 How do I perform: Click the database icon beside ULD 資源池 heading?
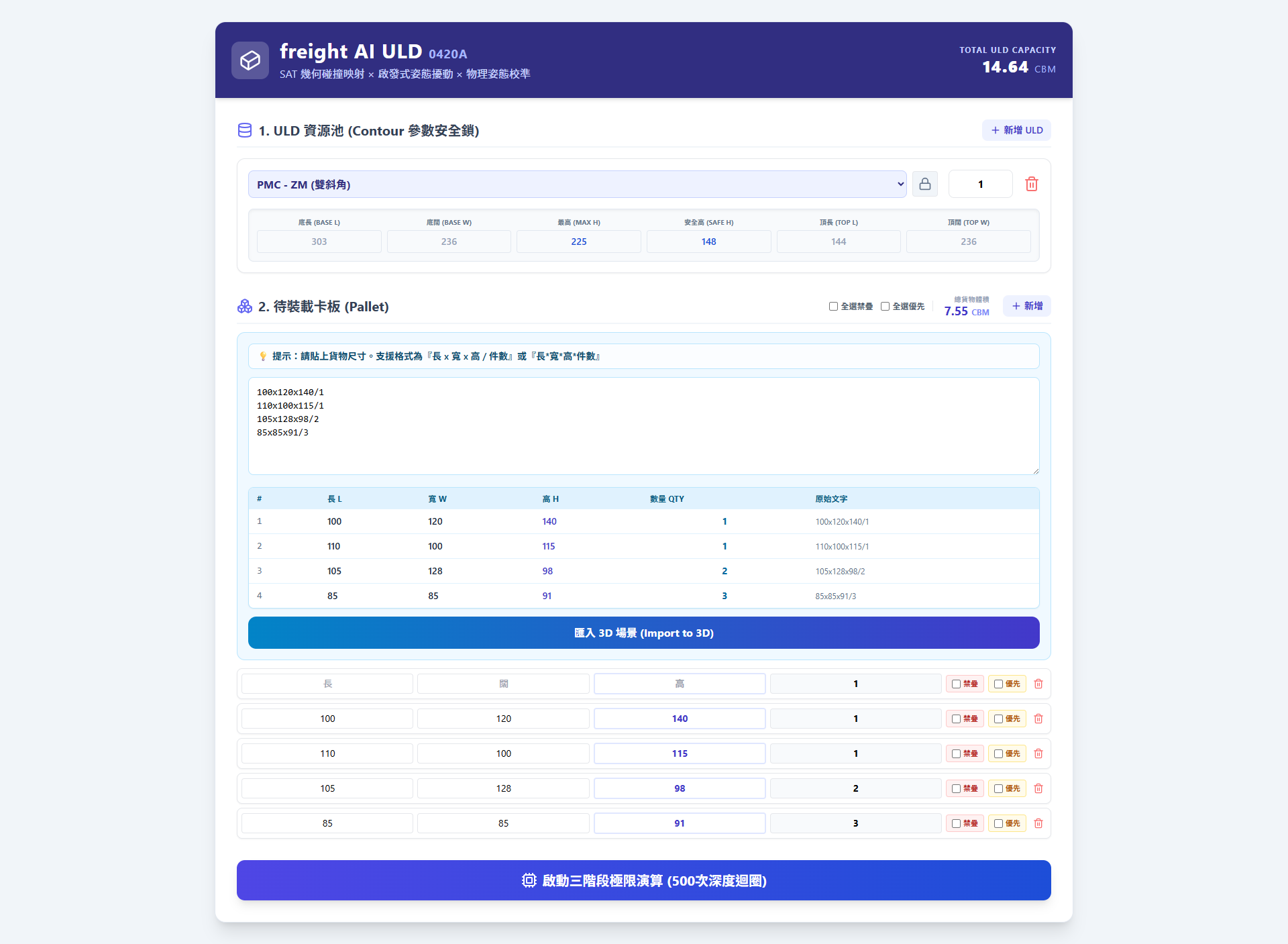click(245, 130)
